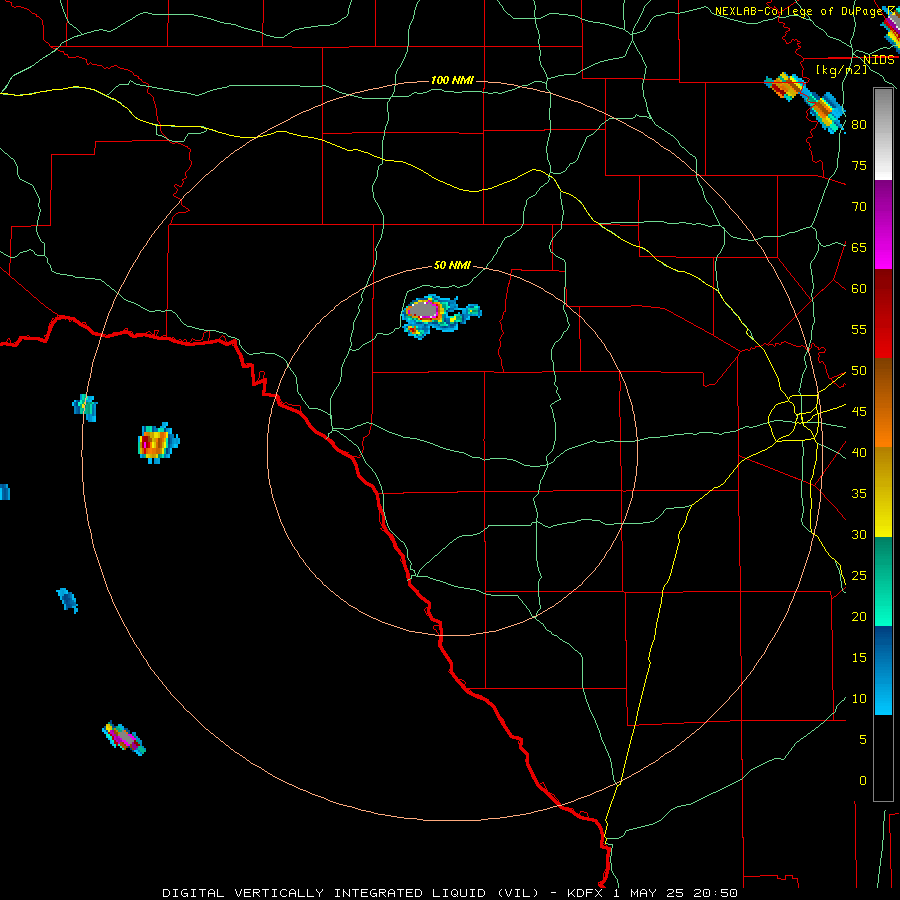Click the scale value "20"
Viewport: 900px width, 900px height.
[859, 616]
